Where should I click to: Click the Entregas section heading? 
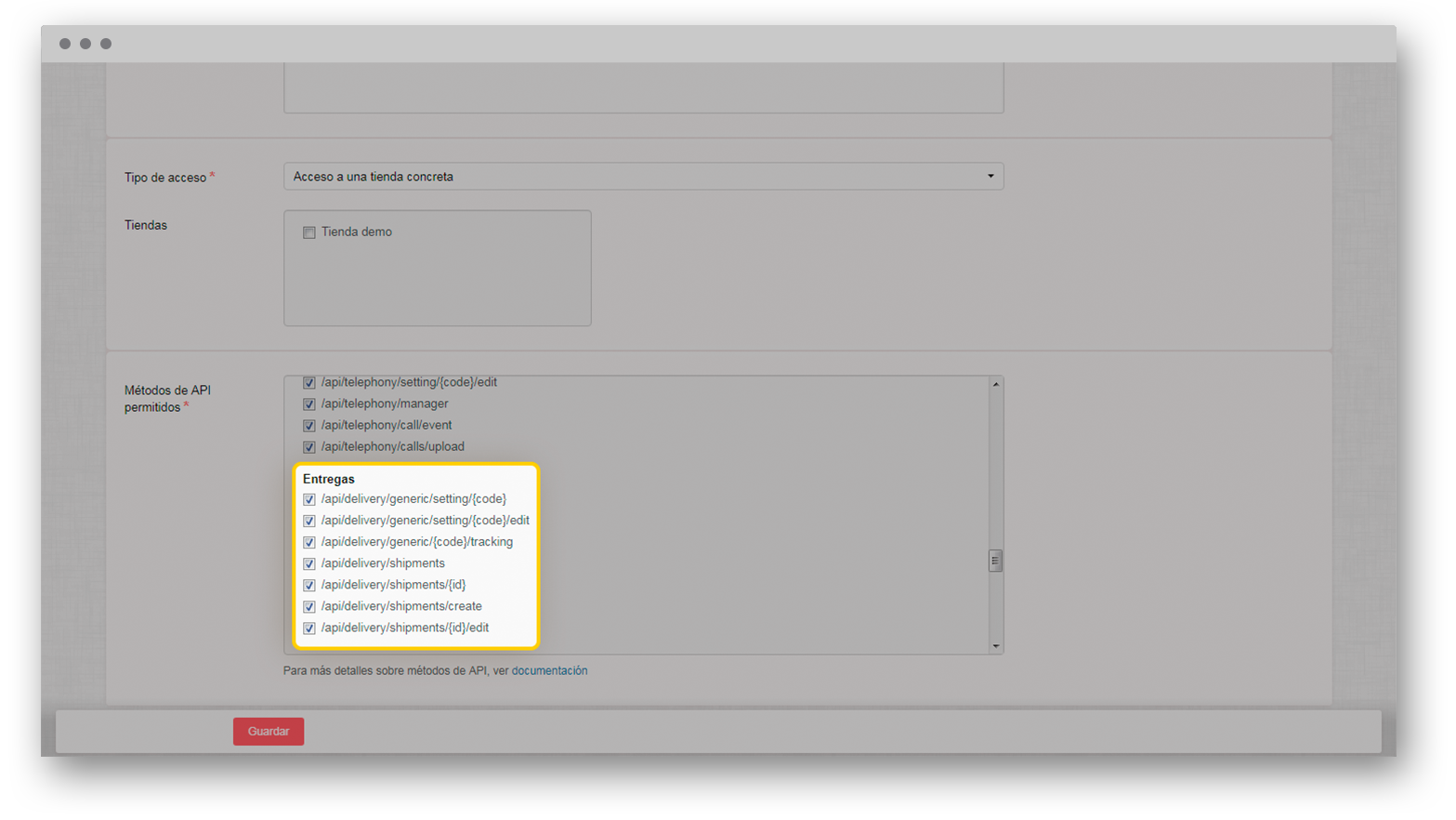pyautogui.click(x=329, y=479)
